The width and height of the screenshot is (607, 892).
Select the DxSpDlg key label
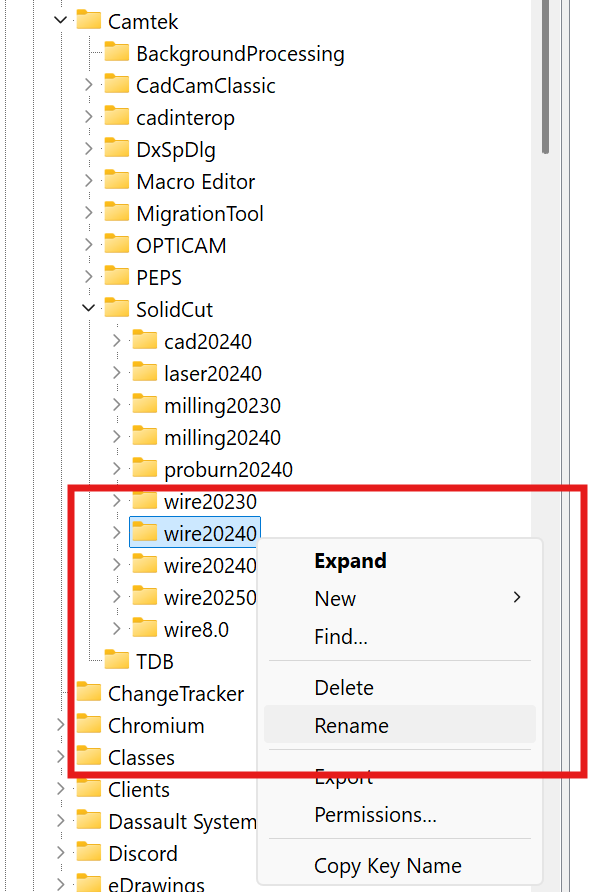pos(176,150)
